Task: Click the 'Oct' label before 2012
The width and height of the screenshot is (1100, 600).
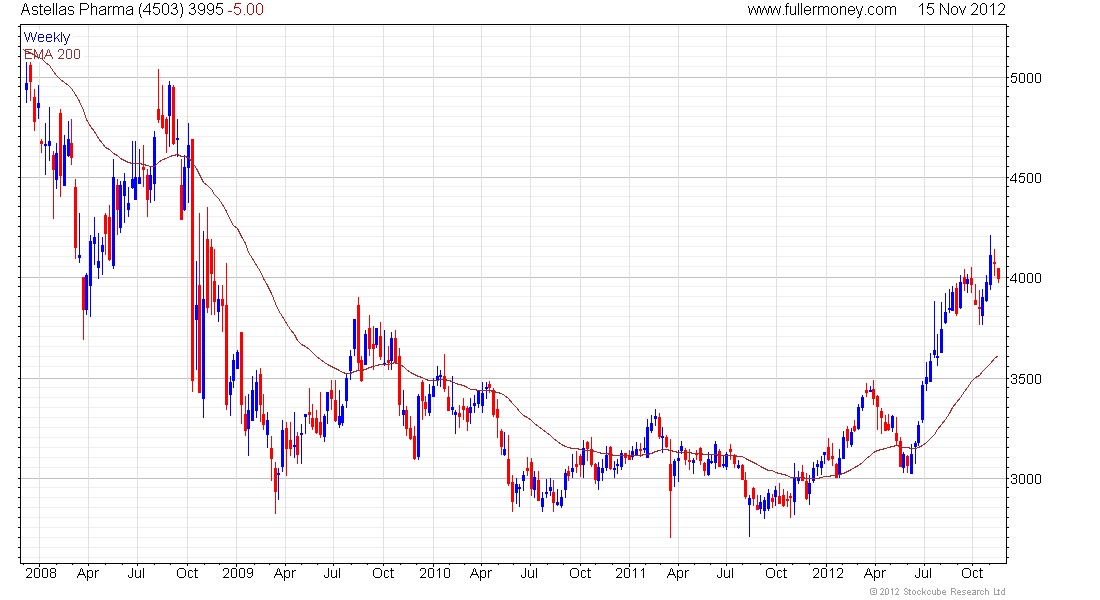Action: (776, 573)
